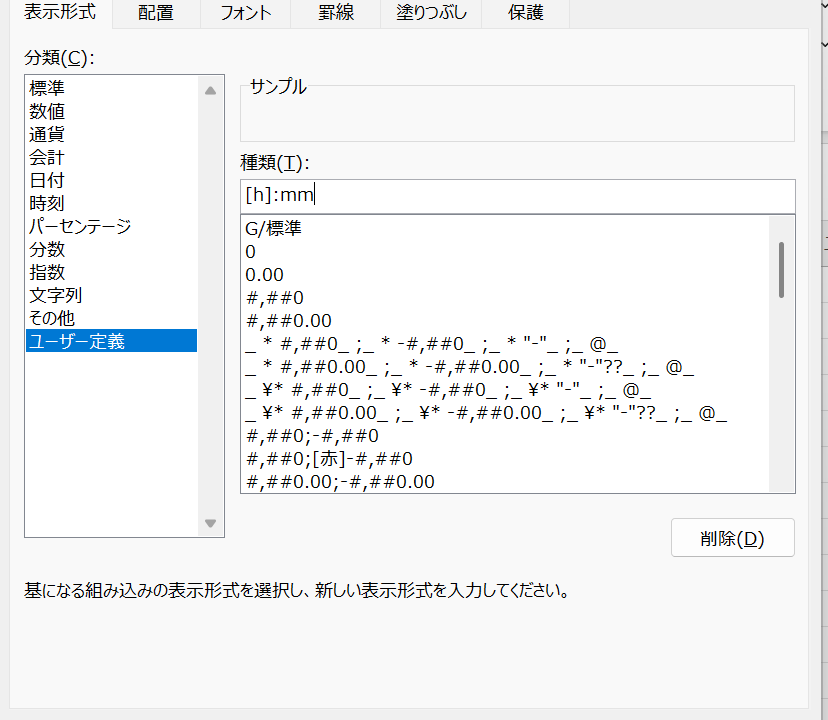The height and width of the screenshot is (720, 828).
Task: Pick 日付 from the category list
Action: 47,180
